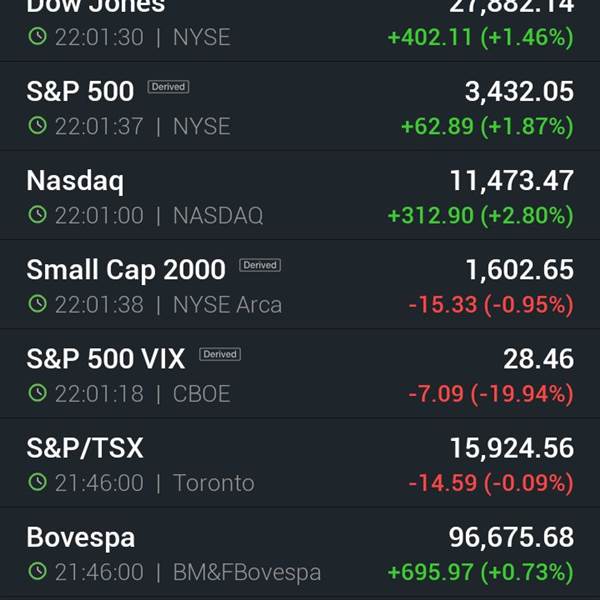
Task: Click the Derived badge beside Small Cap 2000
Action: [260, 265]
